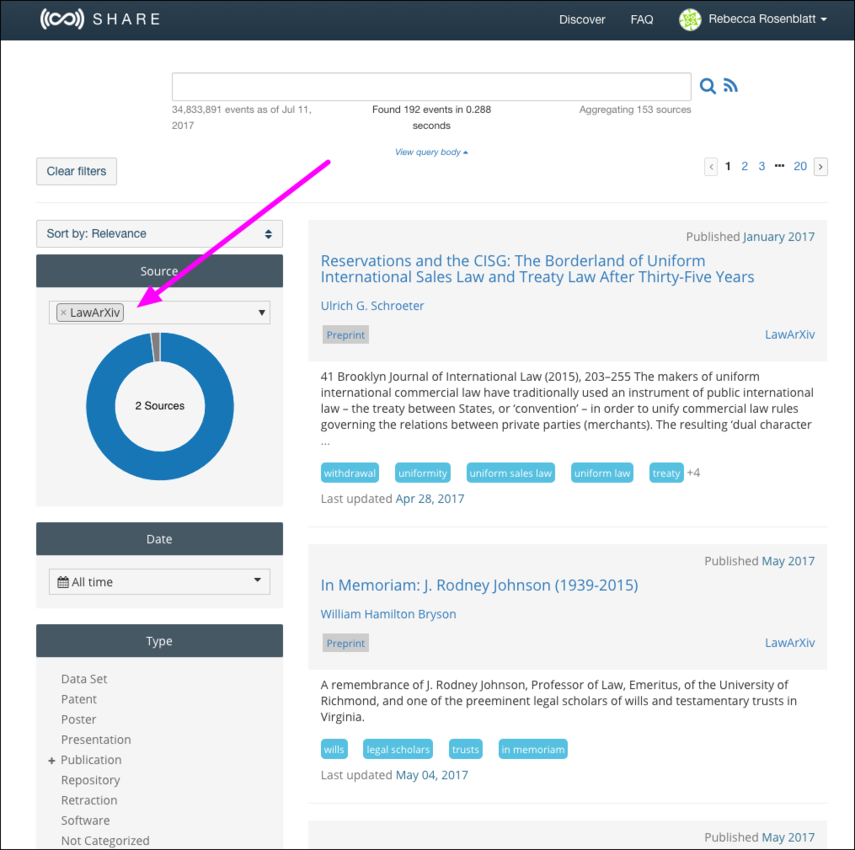Screen dimensions: 855x850
Task: Go to results page 20
Action: point(800,166)
